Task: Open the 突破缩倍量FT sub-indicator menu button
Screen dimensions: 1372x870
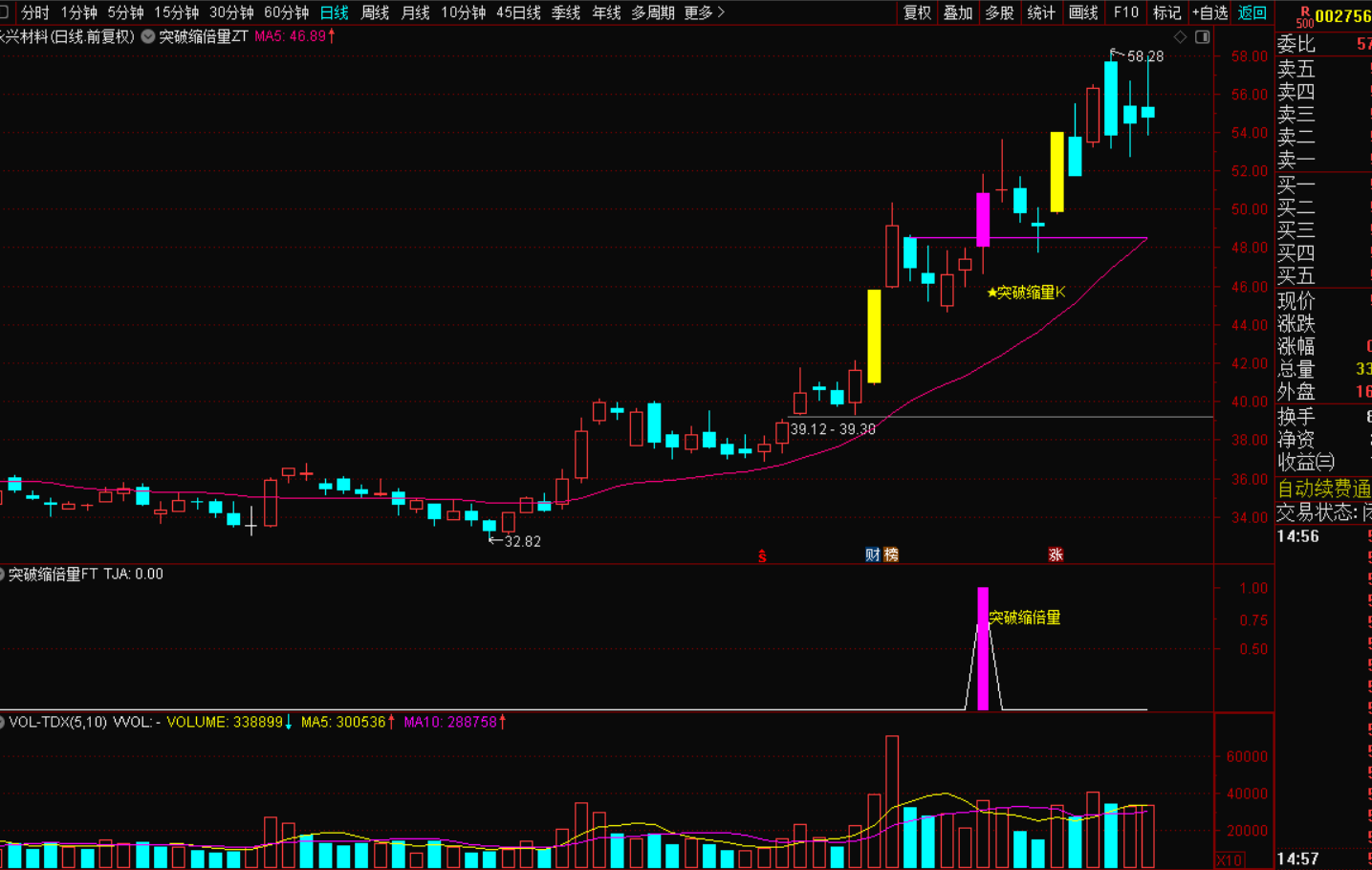Action: click(x=3, y=575)
